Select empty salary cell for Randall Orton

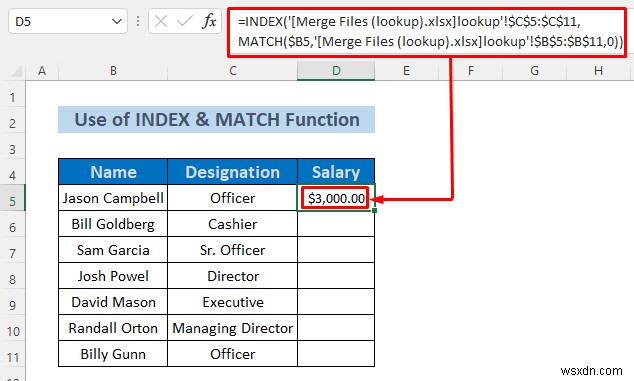click(x=336, y=328)
